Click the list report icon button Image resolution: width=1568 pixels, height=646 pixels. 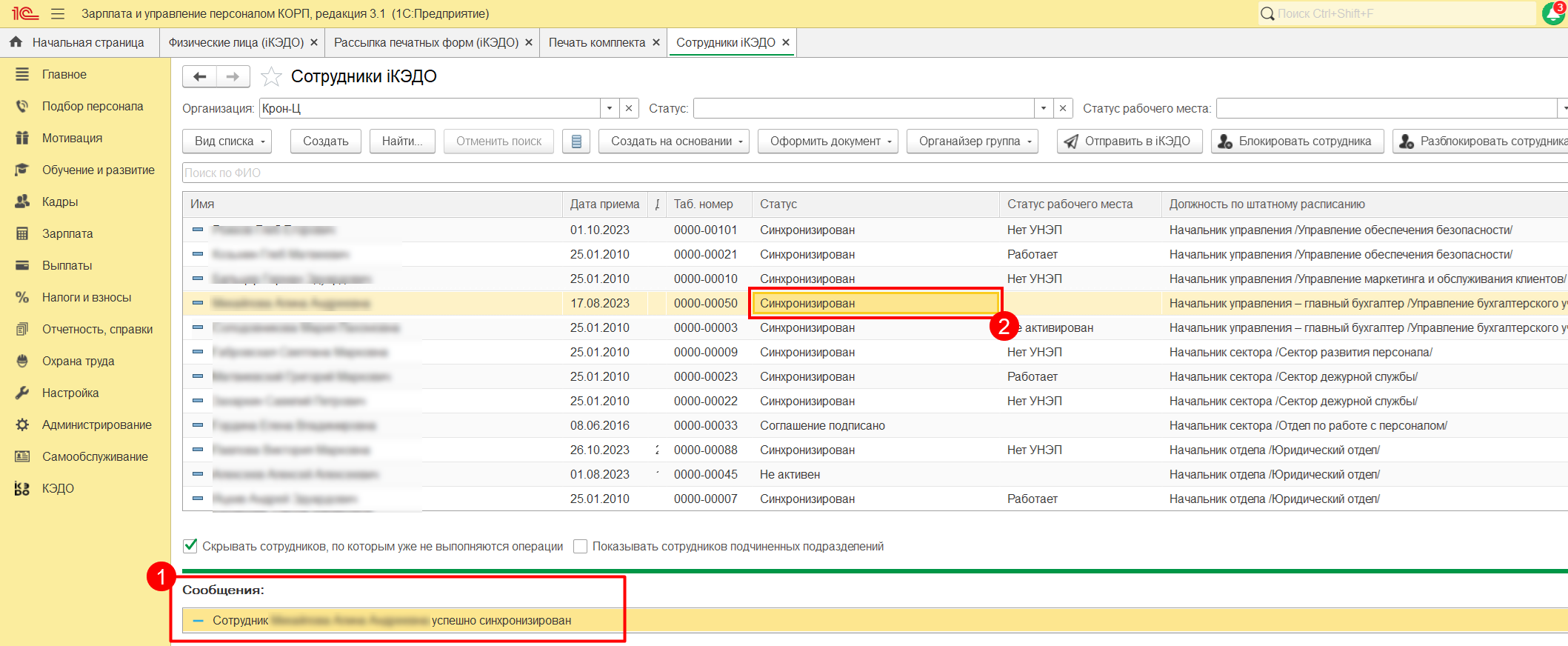point(576,141)
